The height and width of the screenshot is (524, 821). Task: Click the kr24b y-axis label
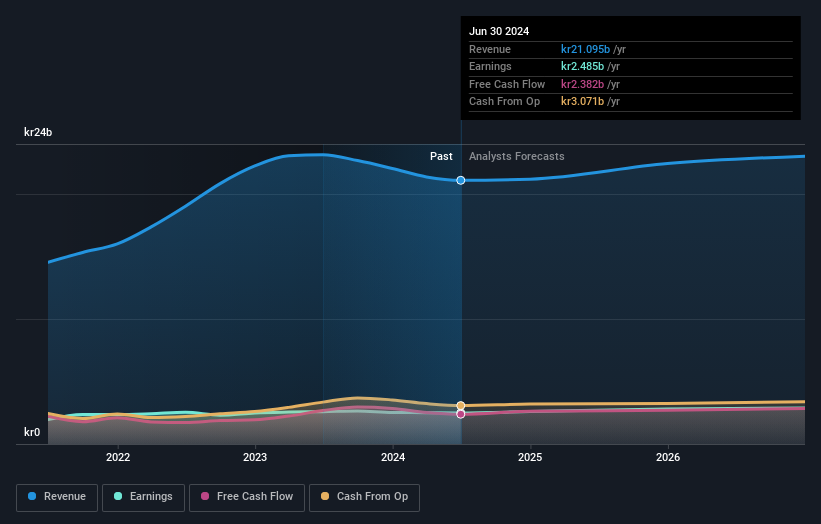pos(38,132)
